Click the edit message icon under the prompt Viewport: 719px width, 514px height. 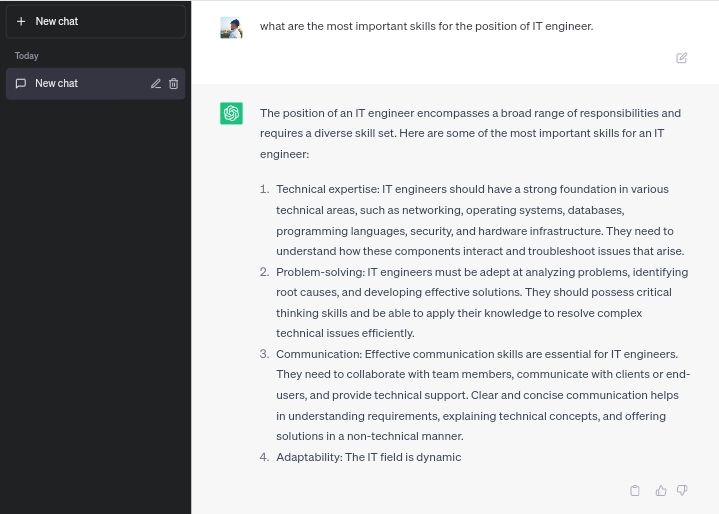pos(682,58)
